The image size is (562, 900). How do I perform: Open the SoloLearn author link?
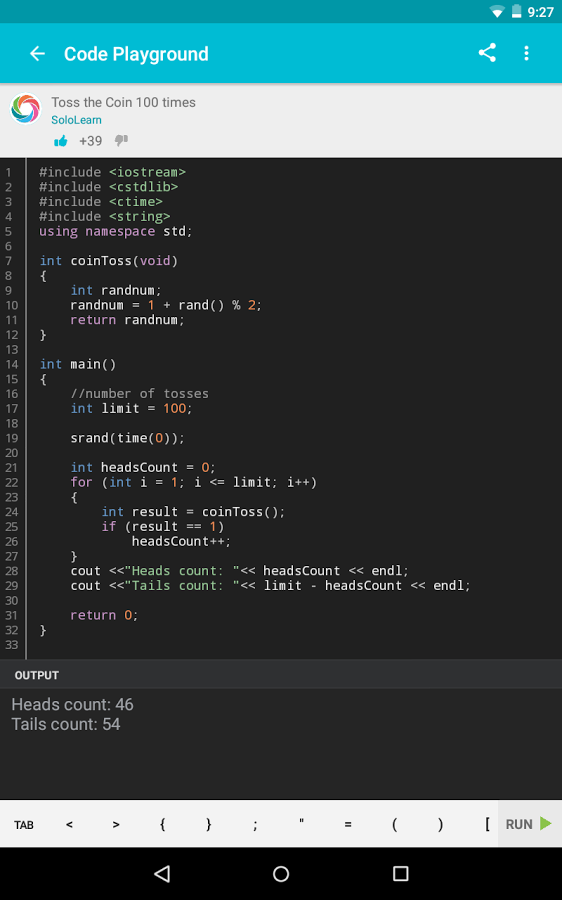76,120
